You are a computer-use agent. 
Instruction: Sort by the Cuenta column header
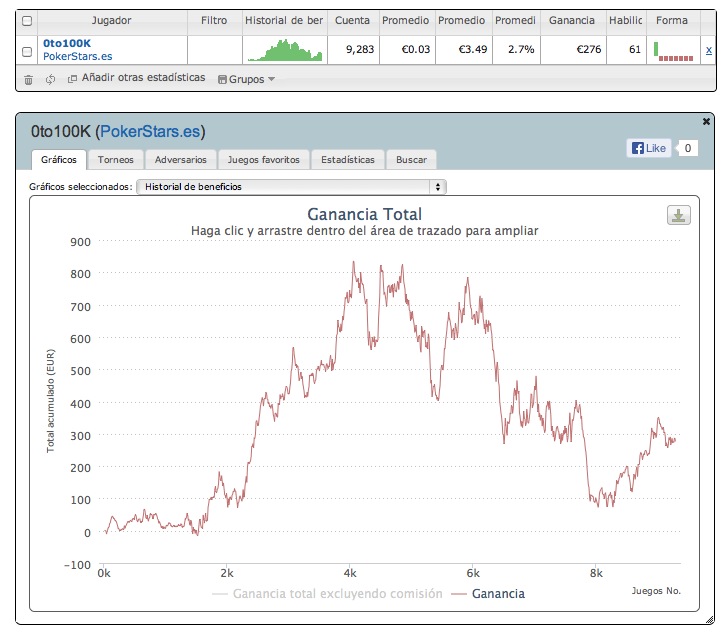pyautogui.click(x=352, y=20)
